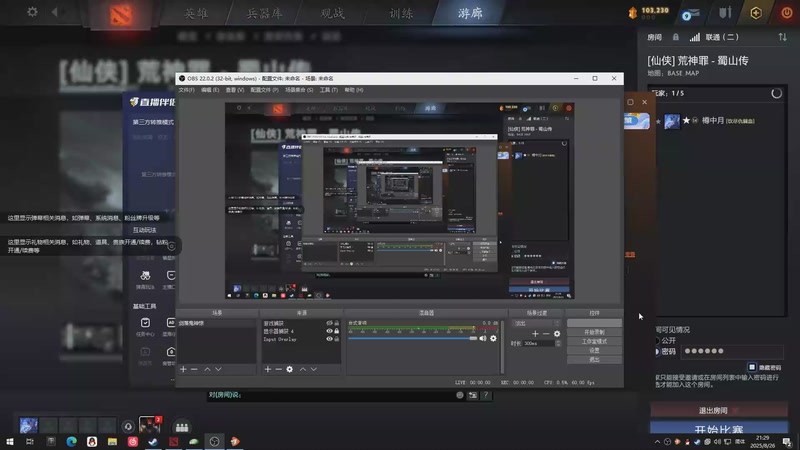The width and height of the screenshot is (800, 450).
Task: Click the lobby swap arrows icon
Action: (x=782, y=37)
